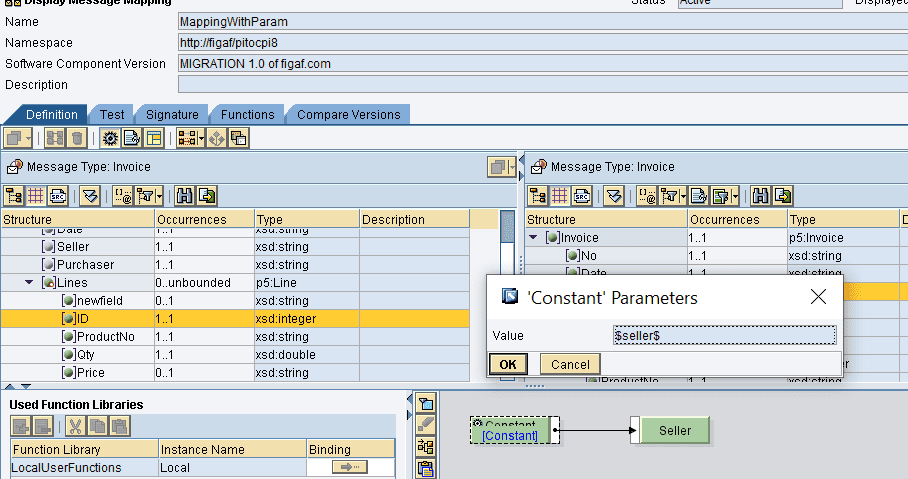
Task: Select the Seller row in source structure
Action: coord(235,247)
